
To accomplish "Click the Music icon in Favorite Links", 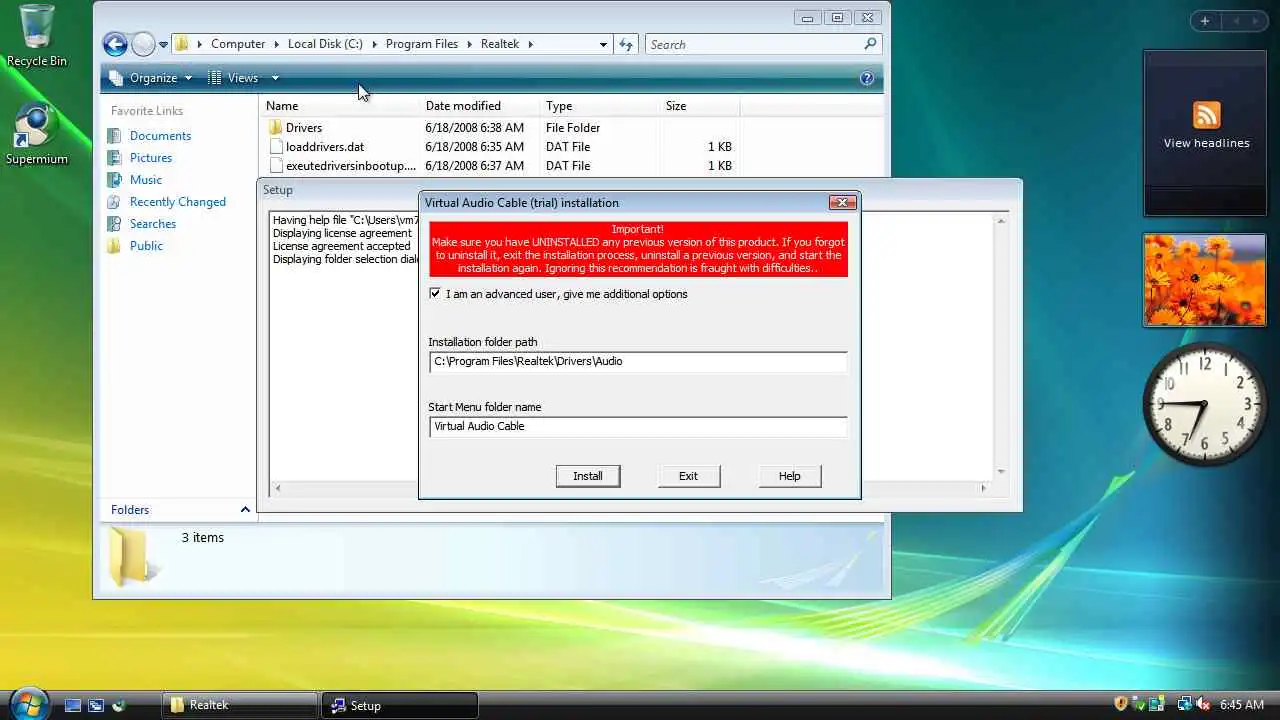I will click(114, 180).
